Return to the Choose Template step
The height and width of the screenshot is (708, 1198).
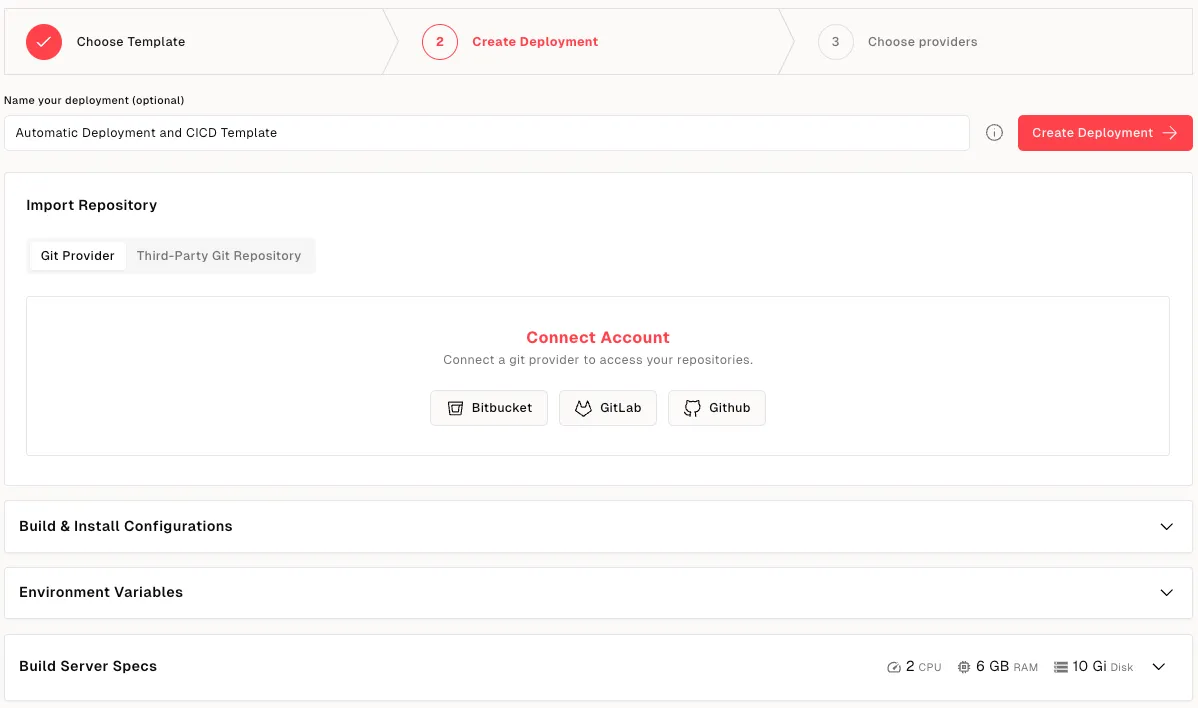coord(131,42)
